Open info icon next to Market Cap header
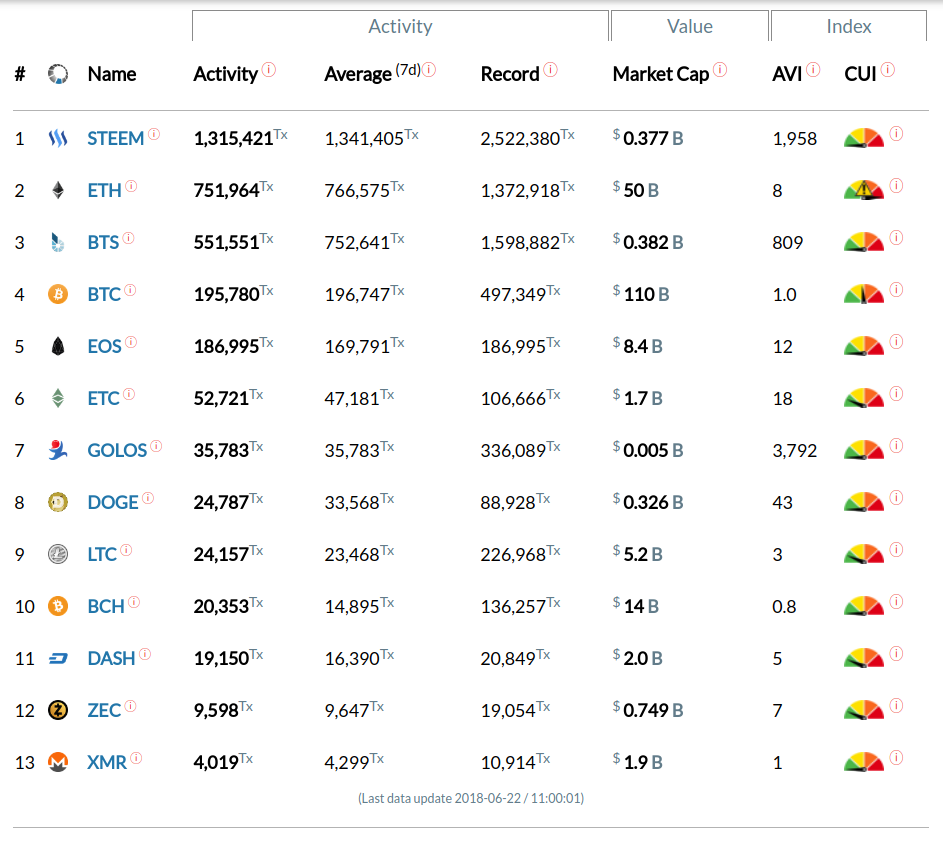This screenshot has width=943, height=851. point(720,70)
